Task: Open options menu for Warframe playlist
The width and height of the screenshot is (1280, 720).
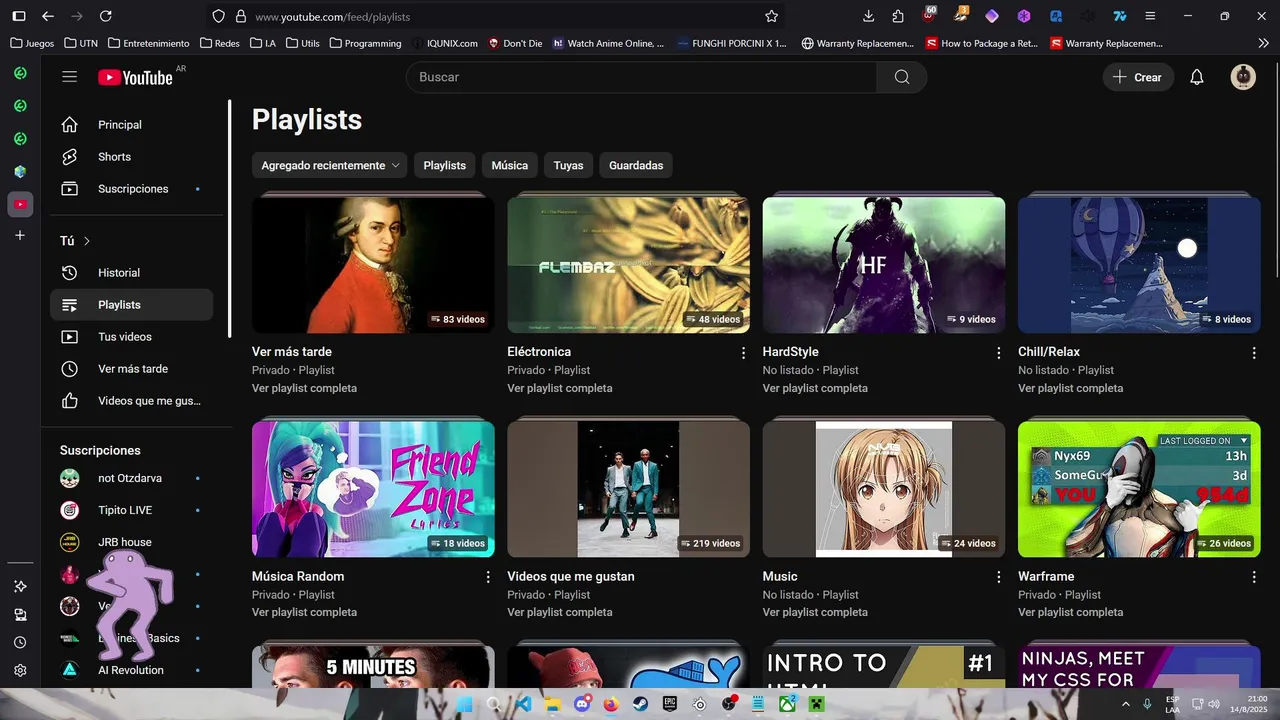Action: pyautogui.click(x=1254, y=577)
